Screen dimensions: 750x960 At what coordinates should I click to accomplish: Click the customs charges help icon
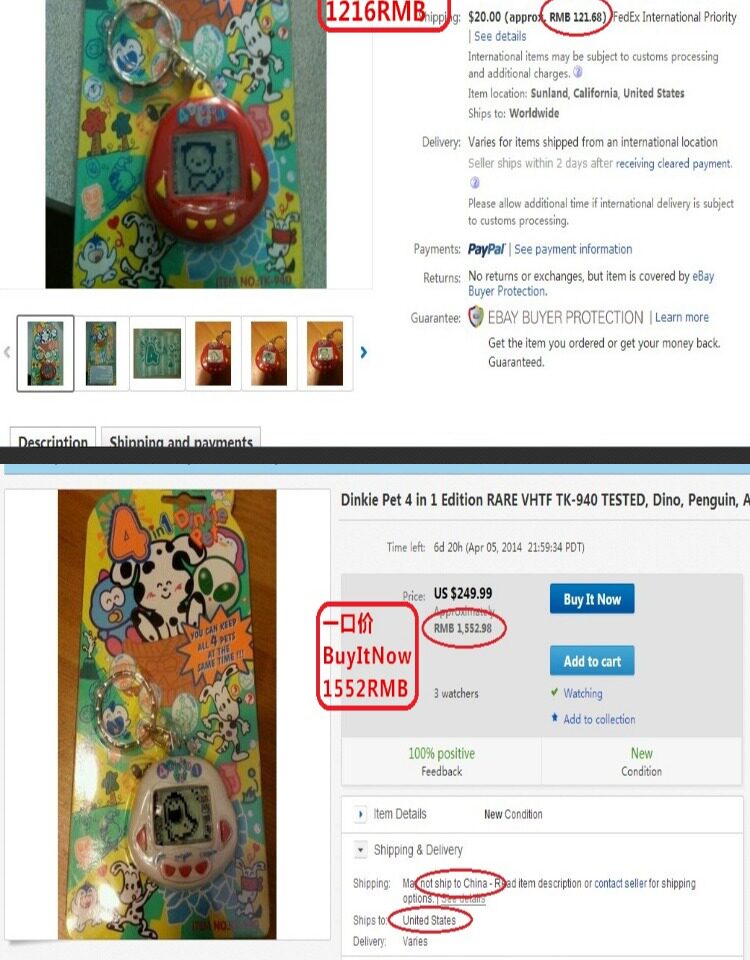577,72
